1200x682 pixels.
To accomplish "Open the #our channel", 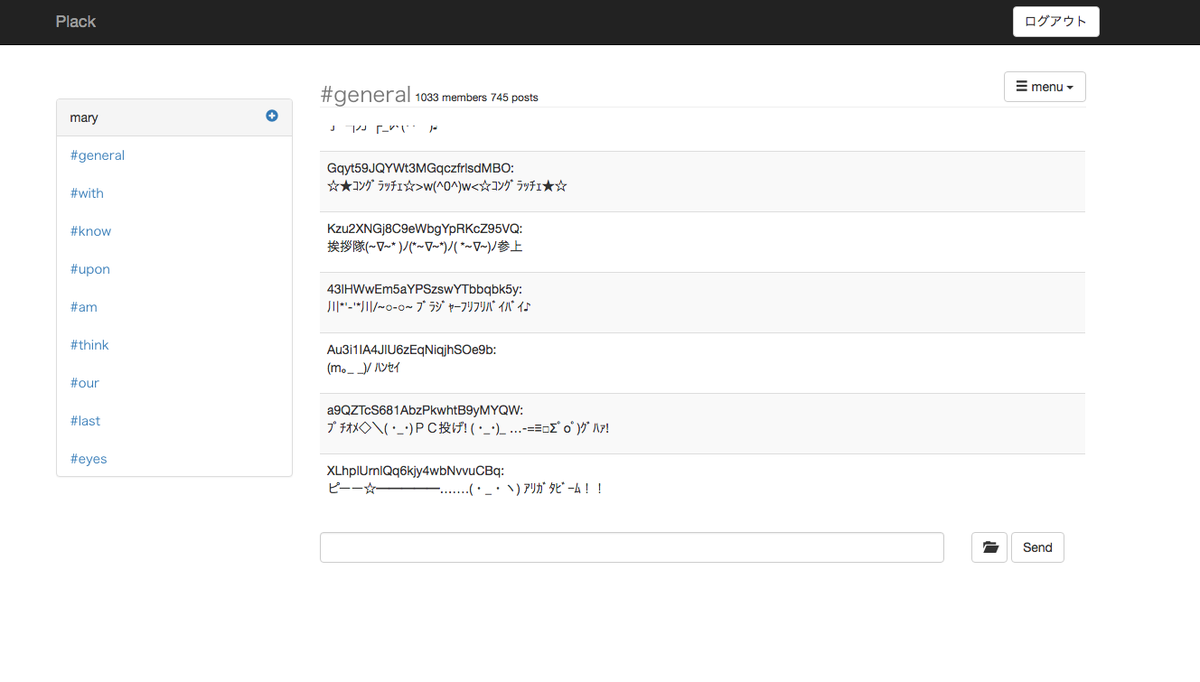I will coord(85,383).
